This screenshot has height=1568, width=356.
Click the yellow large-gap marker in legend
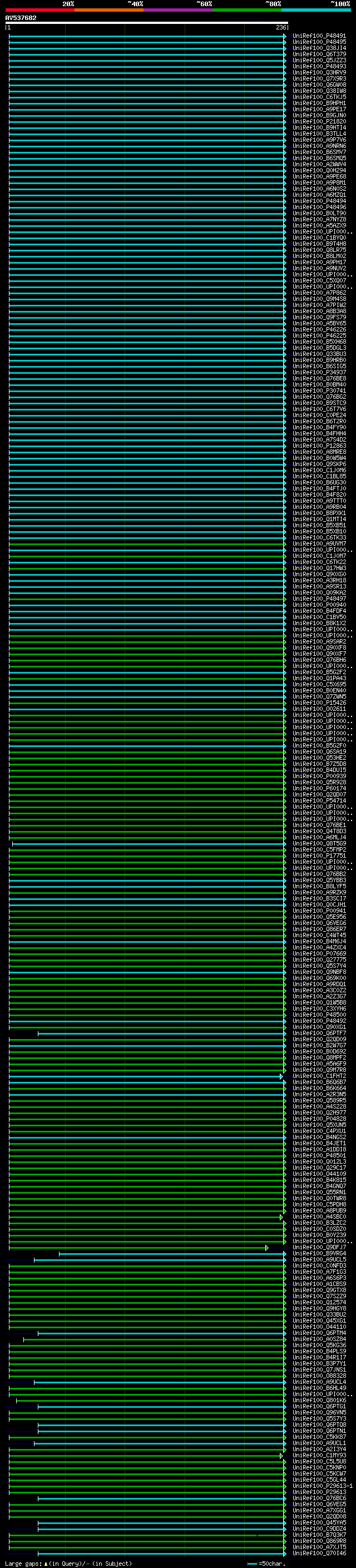tap(46, 1564)
